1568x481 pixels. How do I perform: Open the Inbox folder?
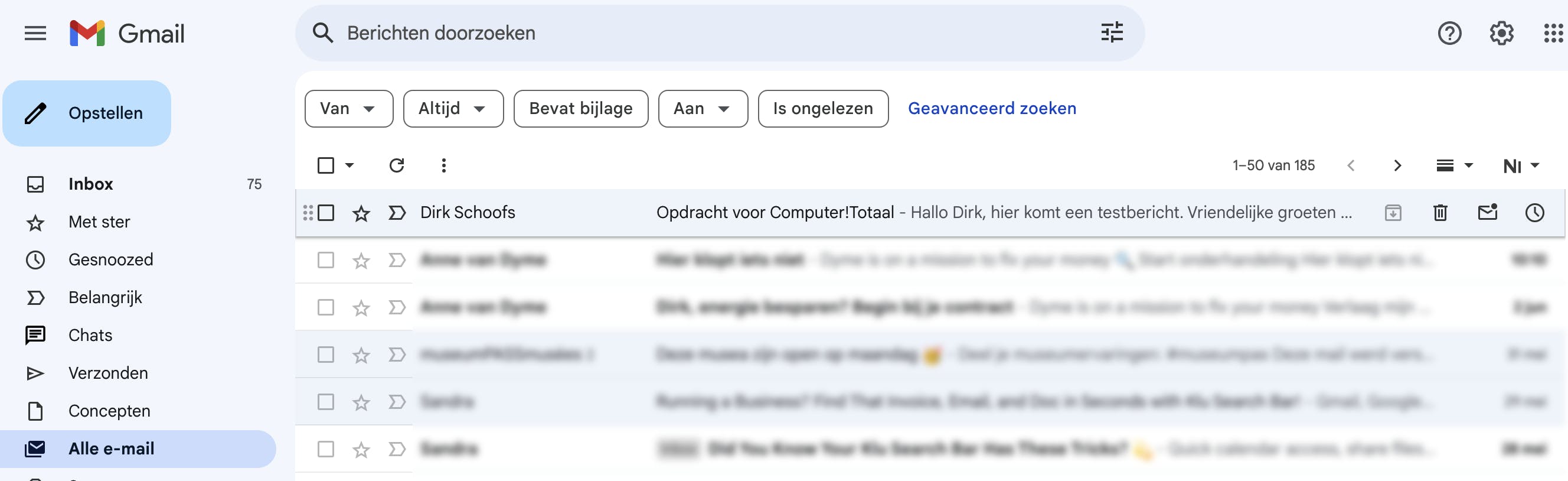[90, 184]
